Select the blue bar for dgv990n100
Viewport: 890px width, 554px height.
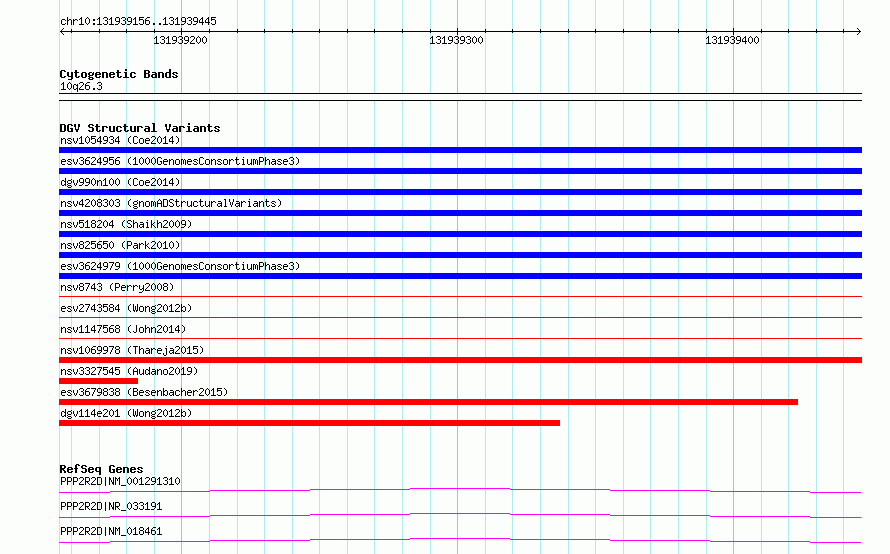click(x=460, y=192)
